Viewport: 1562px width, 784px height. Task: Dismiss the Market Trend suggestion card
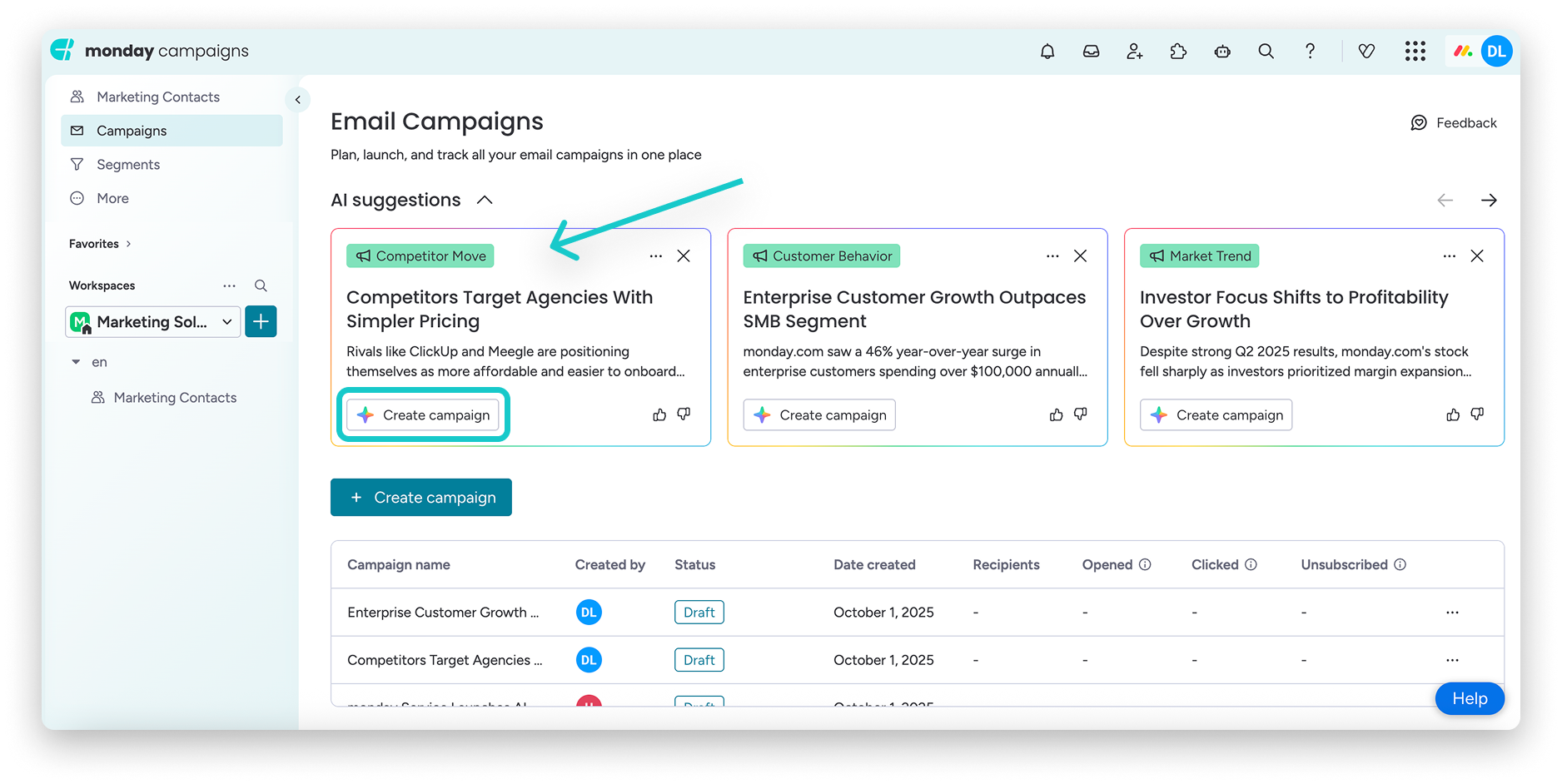1477,256
